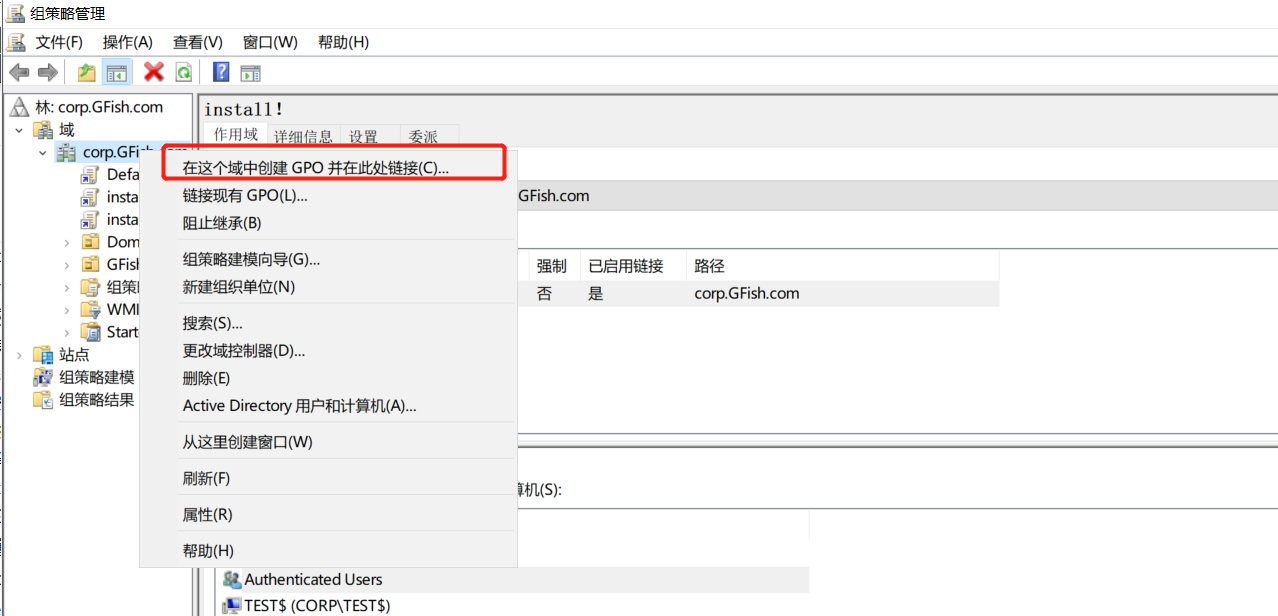Click 属性(R) in the context menu
1278x616 pixels.
coord(207,515)
